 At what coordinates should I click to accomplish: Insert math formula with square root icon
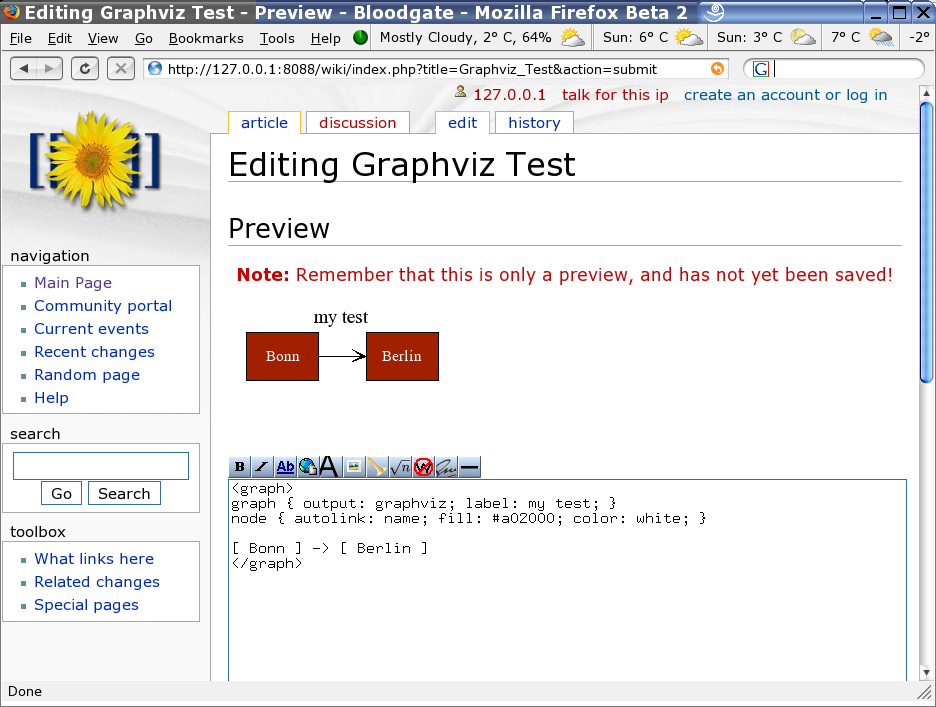(x=400, y=467)
